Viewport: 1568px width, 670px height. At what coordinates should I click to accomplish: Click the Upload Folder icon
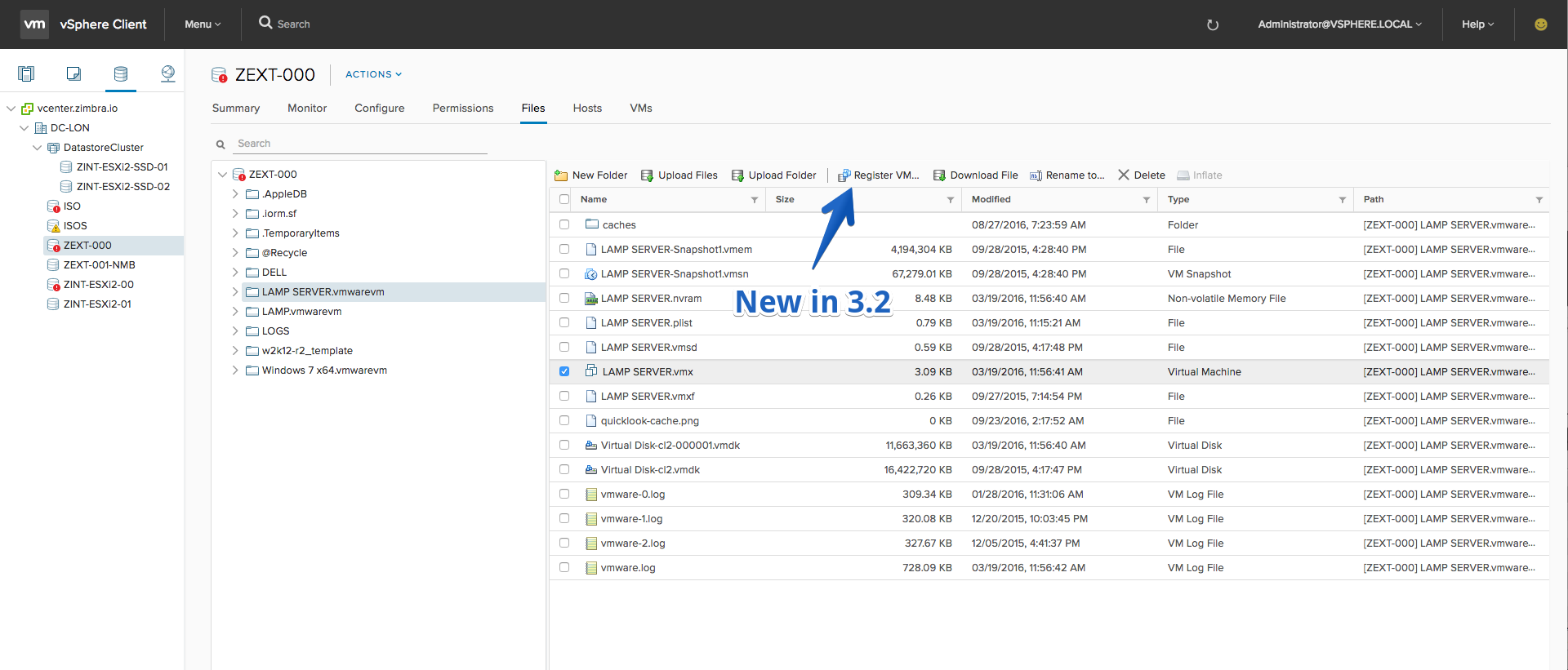point(737,175)
